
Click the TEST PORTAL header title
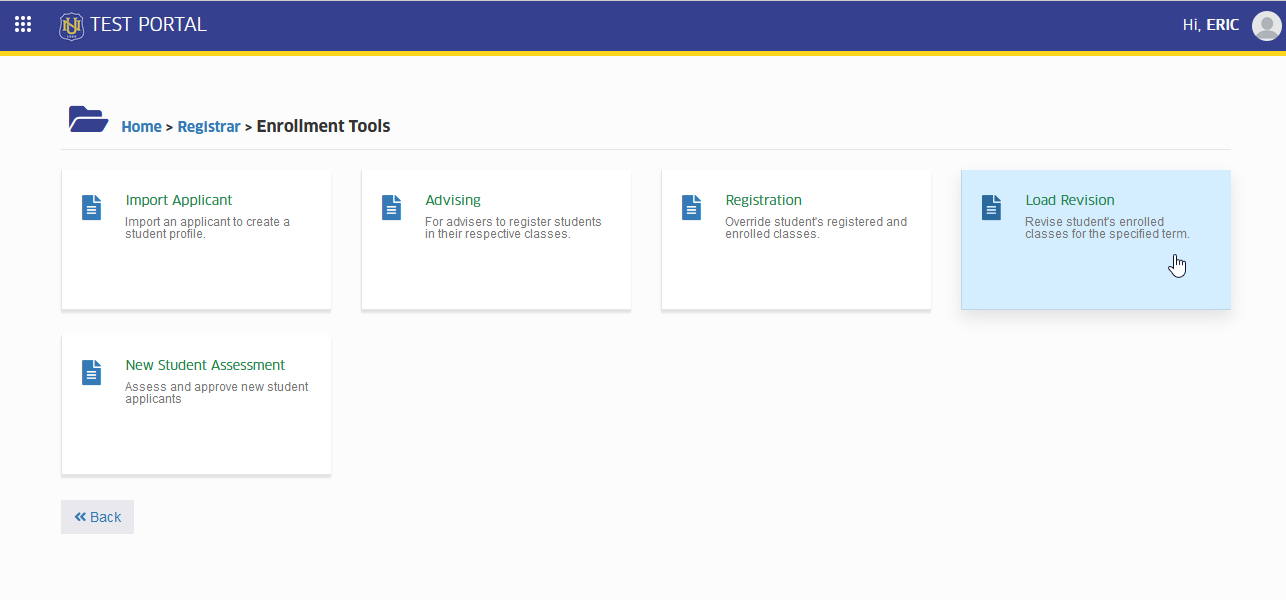(148, 25)
